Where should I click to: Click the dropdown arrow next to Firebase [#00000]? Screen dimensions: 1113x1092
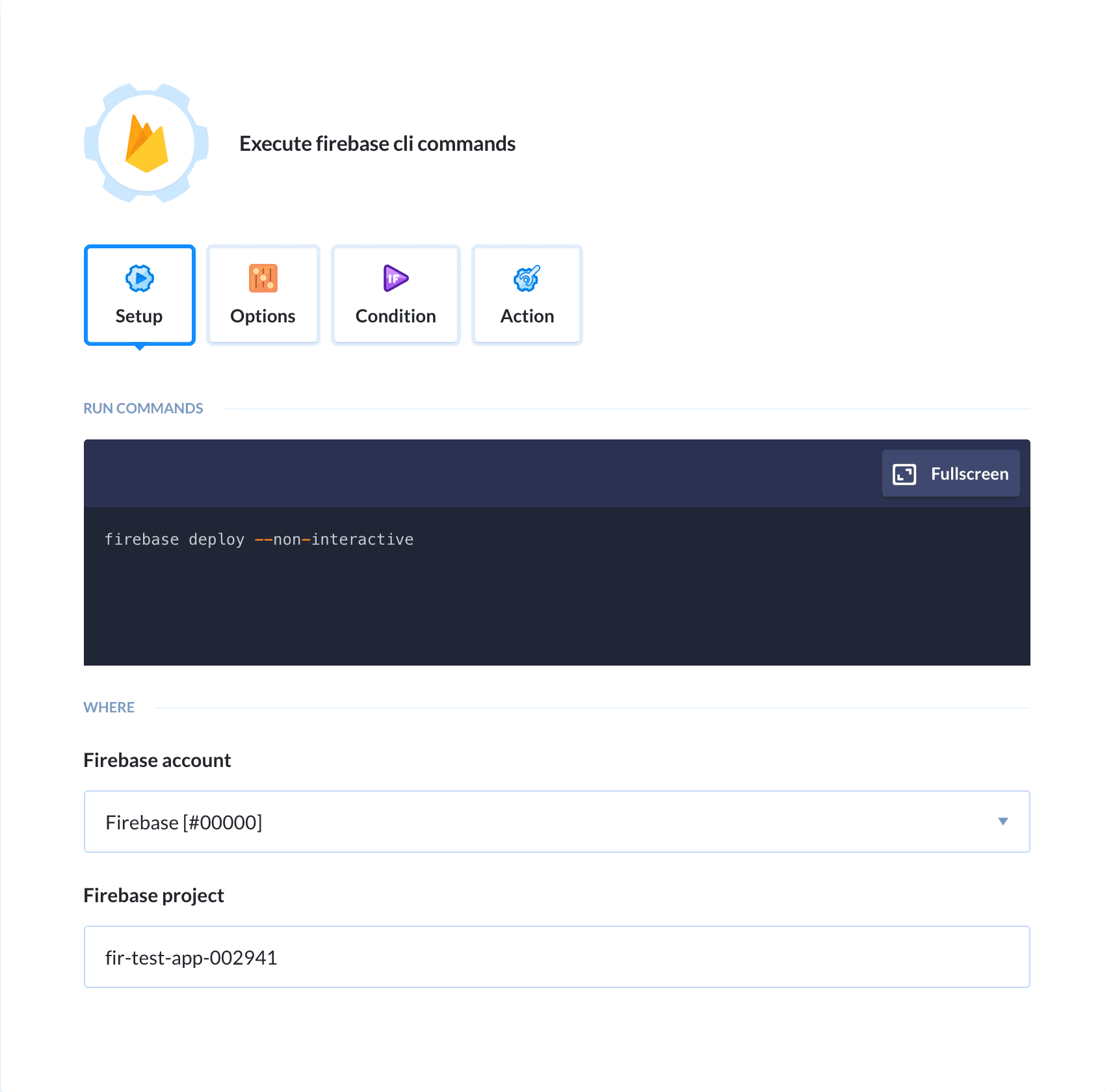(1003, 821)
